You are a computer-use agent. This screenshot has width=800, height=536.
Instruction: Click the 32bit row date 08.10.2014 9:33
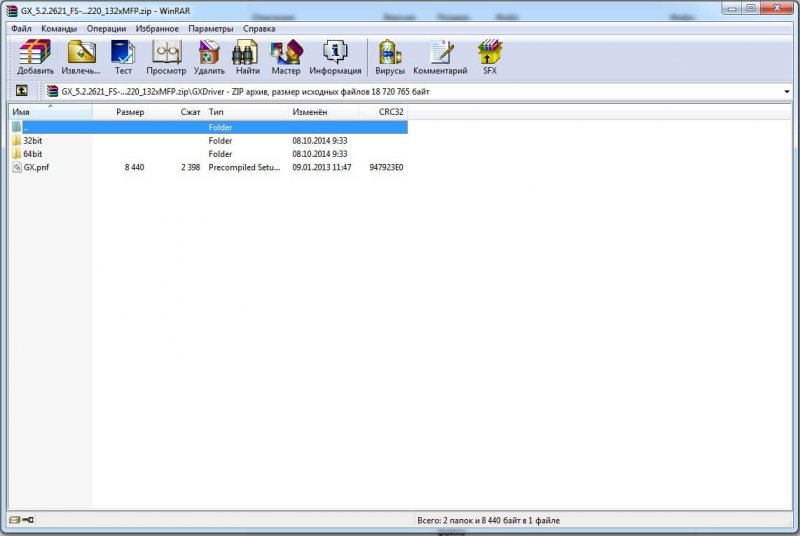tap(320, 141)
